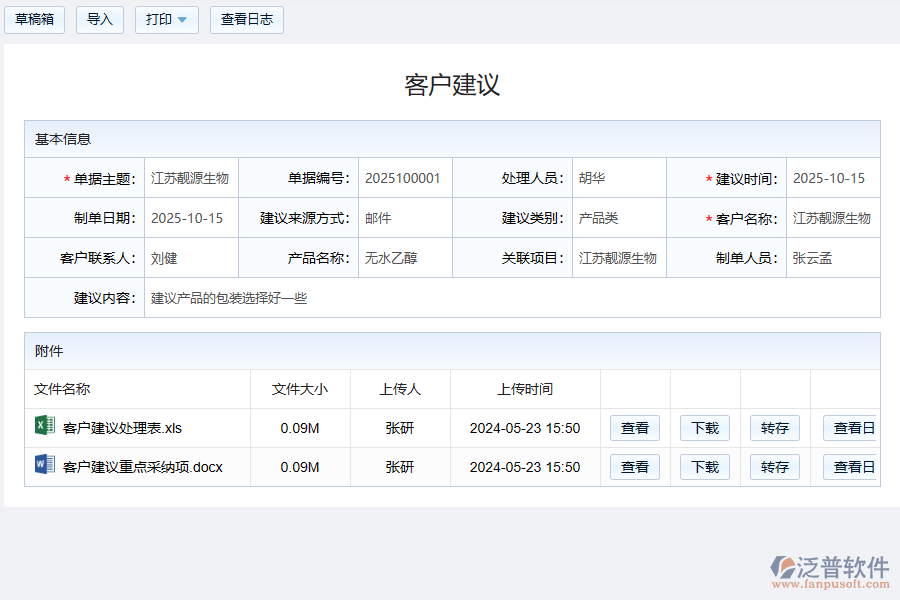Click the 建议内容 text field
The image size is (900, 600).
click(500, 298)
